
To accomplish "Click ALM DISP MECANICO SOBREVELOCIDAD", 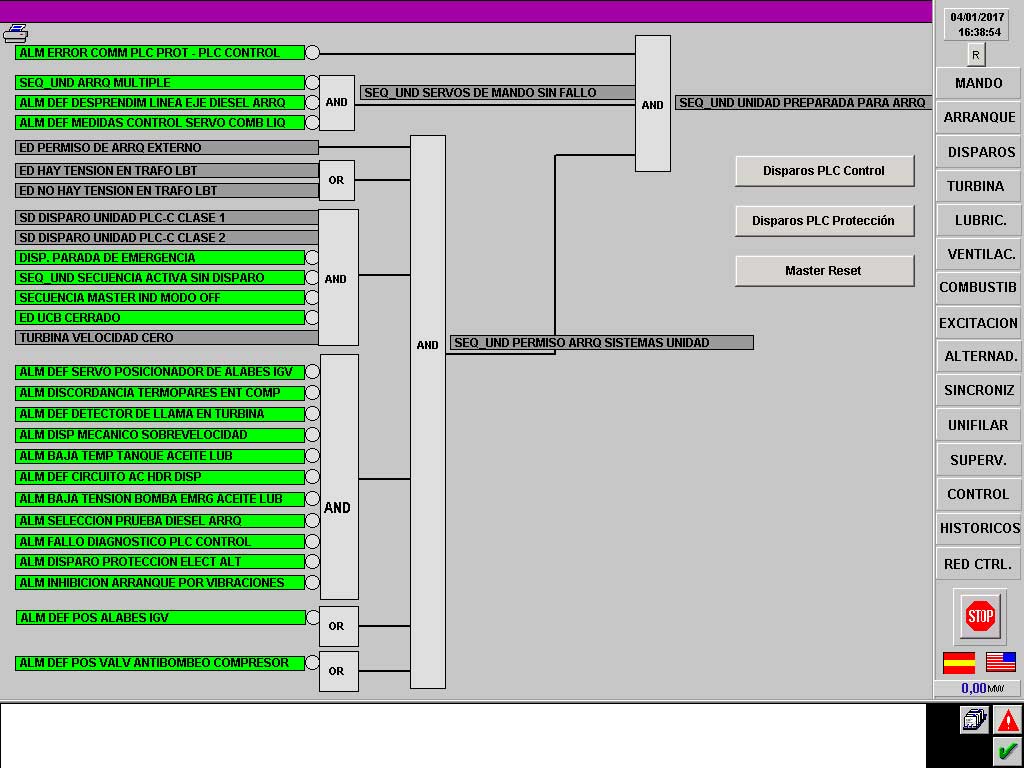I will point(160,435).
